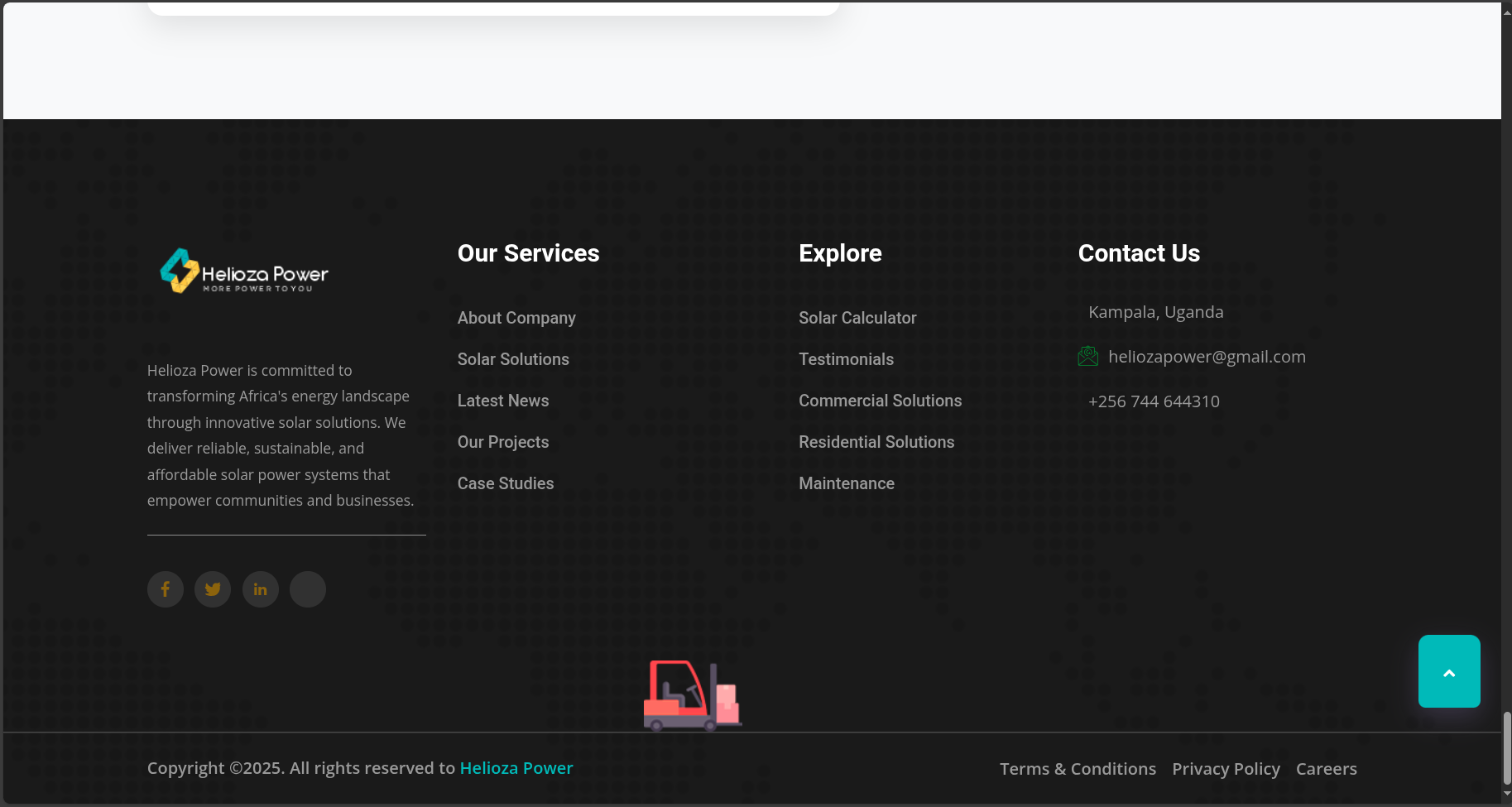Go to Solar Solutions page

click(513, 359)
